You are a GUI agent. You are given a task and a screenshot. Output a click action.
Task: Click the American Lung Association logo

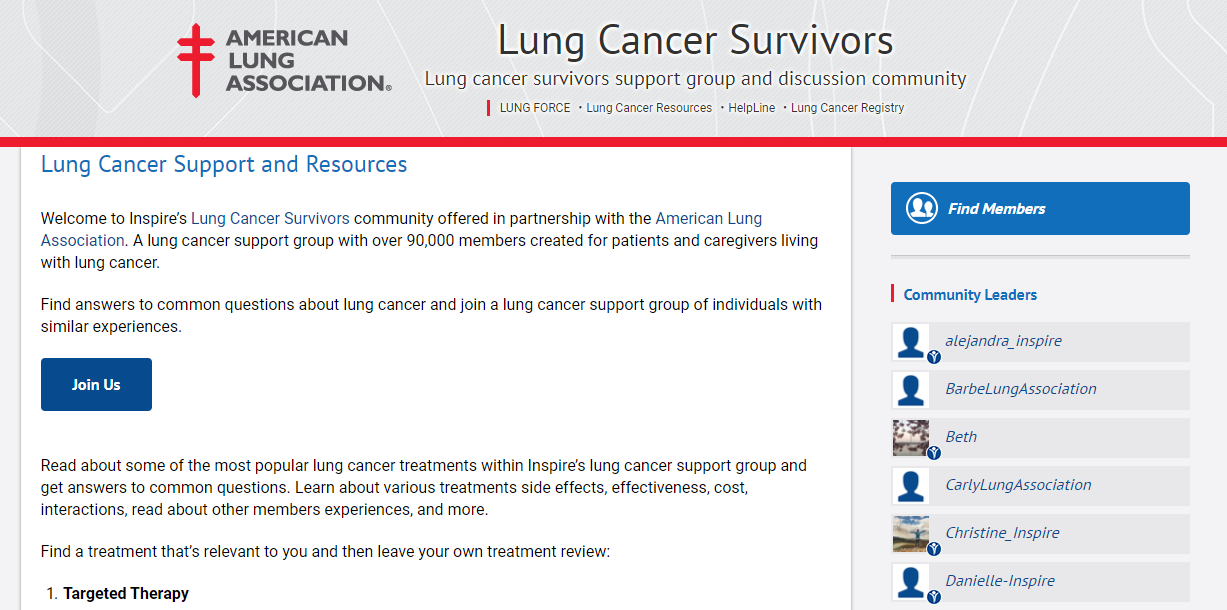(284, 62)
